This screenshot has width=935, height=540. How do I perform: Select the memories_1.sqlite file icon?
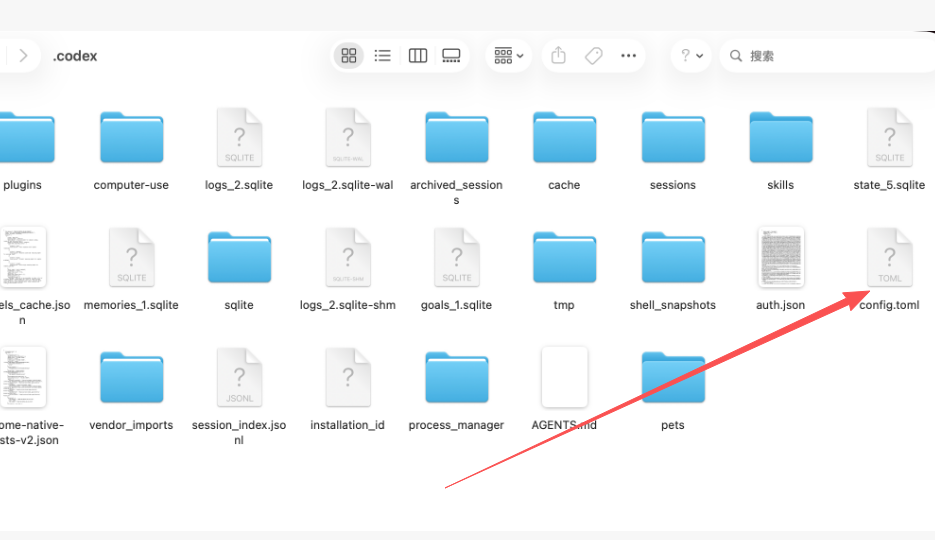pos(131,257)
